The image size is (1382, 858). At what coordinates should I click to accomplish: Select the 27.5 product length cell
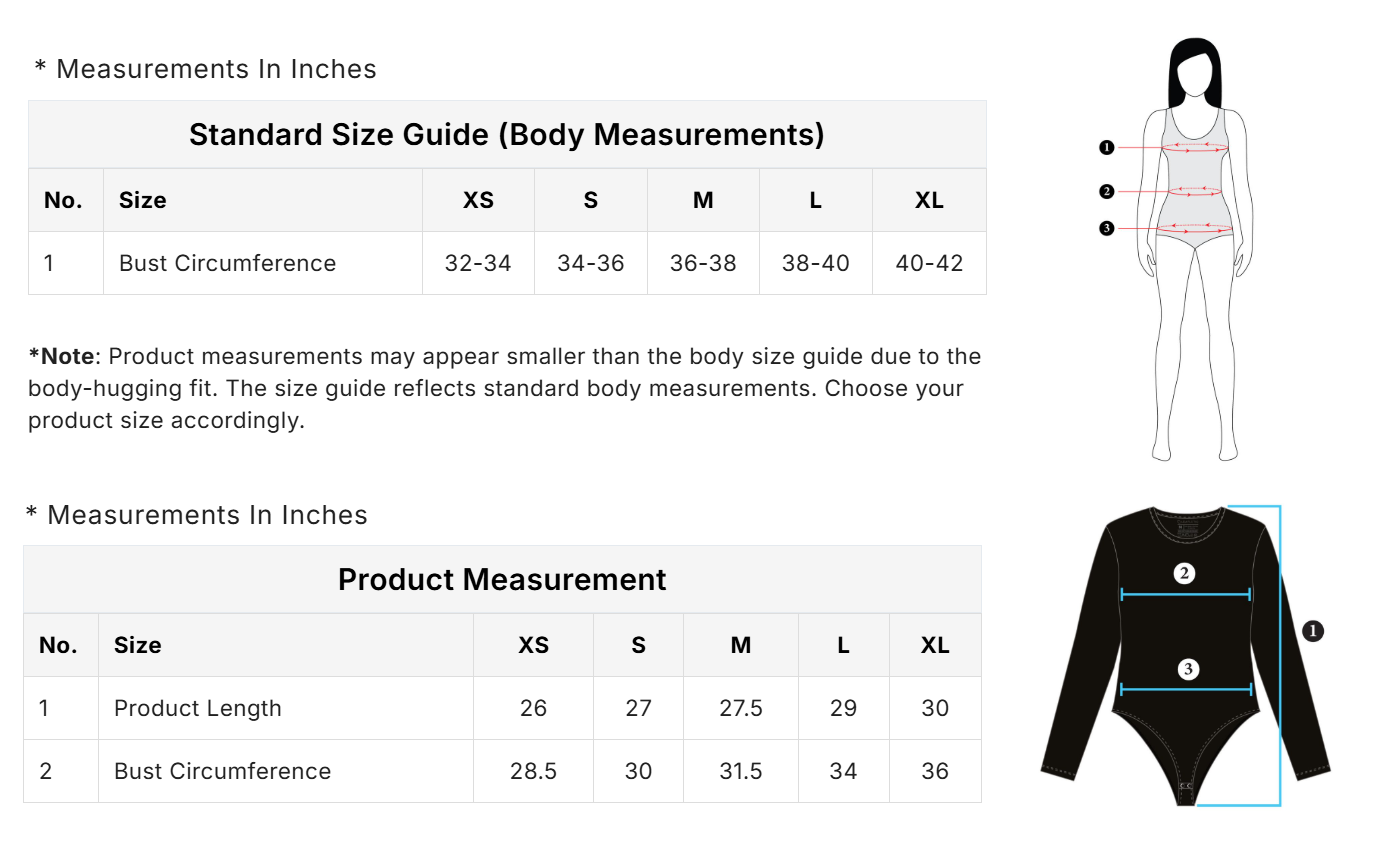pyautogui.click(x=741, y=708)
